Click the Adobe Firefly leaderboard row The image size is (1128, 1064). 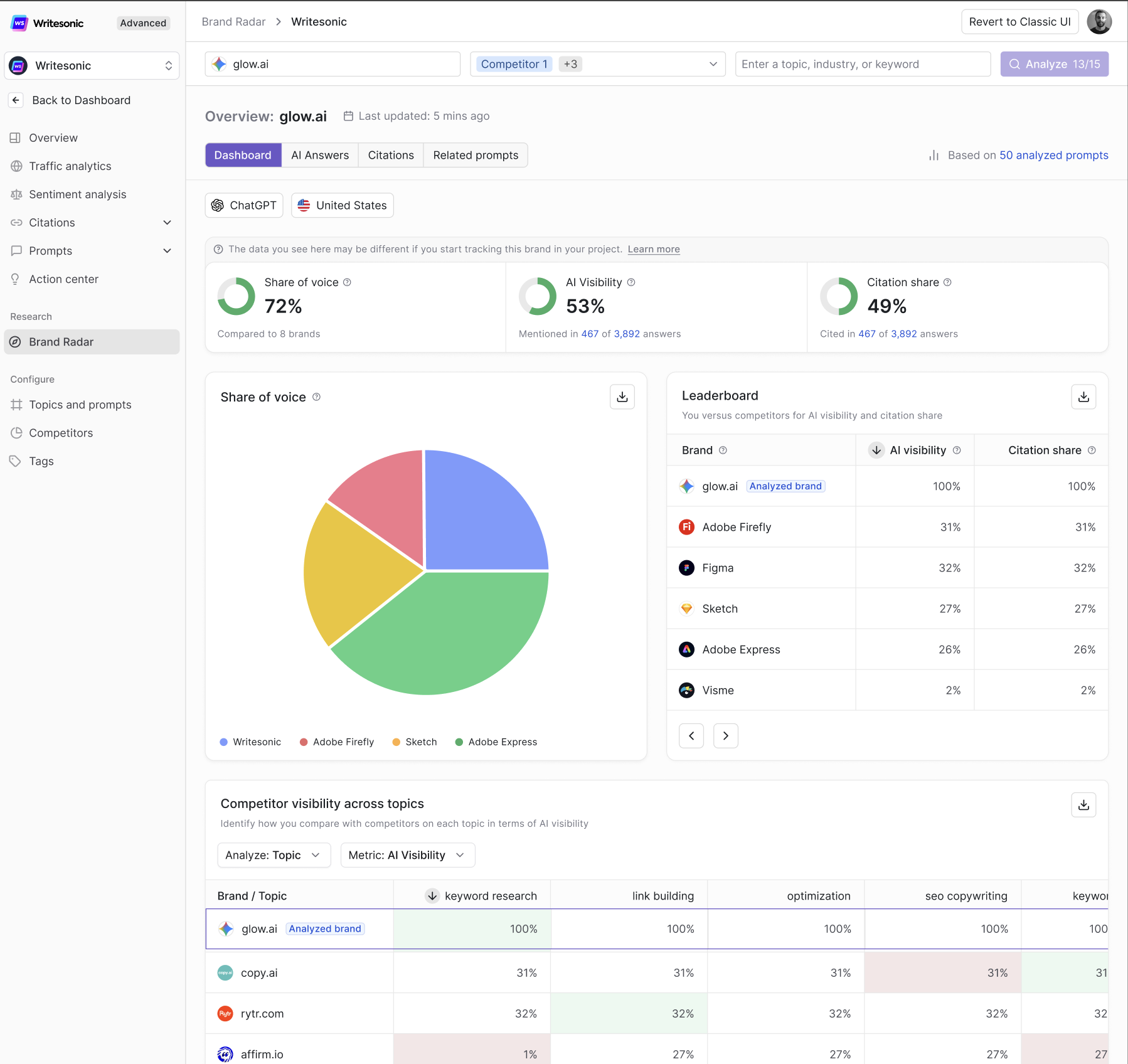tap(887, 527)
